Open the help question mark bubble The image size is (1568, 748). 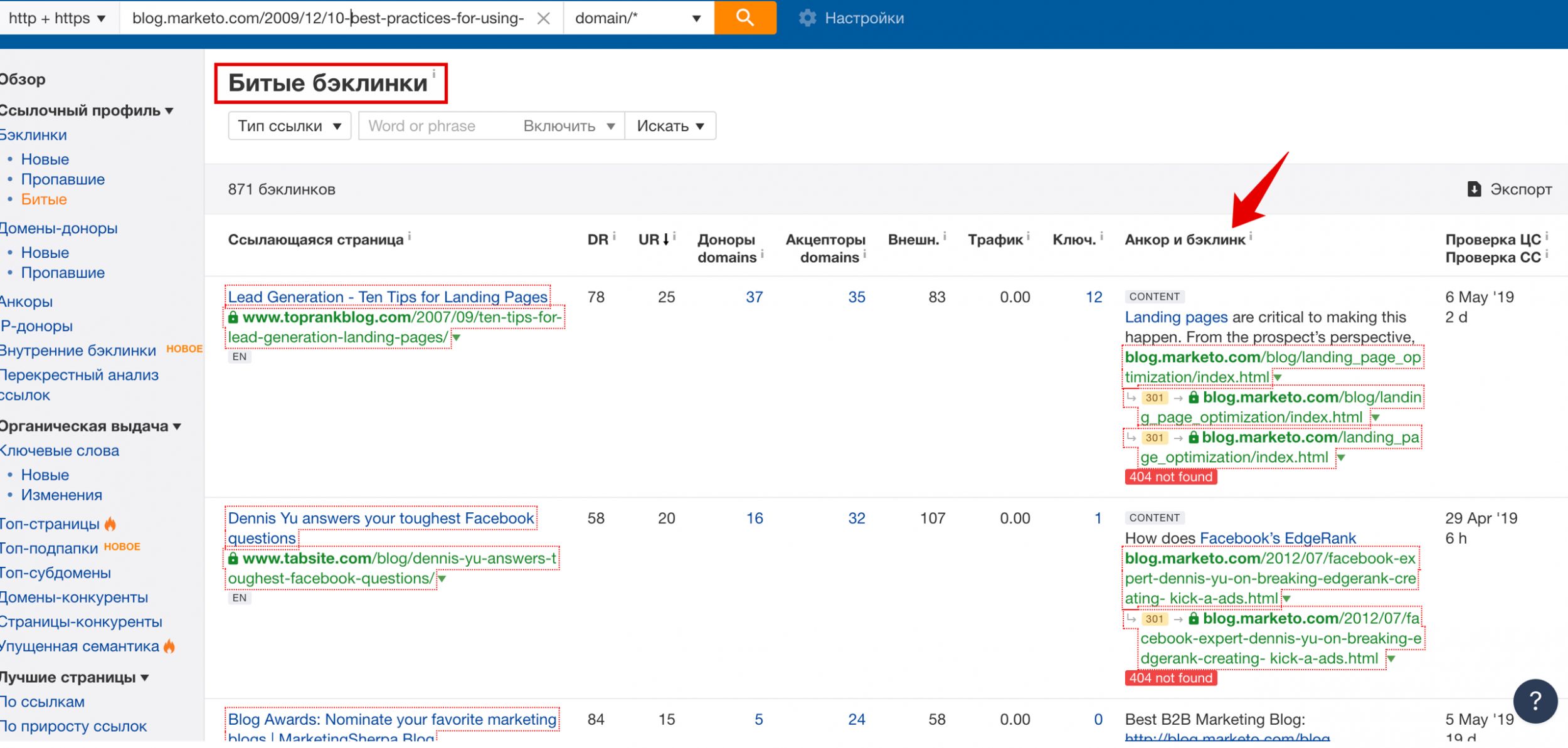pos(1535,700)
